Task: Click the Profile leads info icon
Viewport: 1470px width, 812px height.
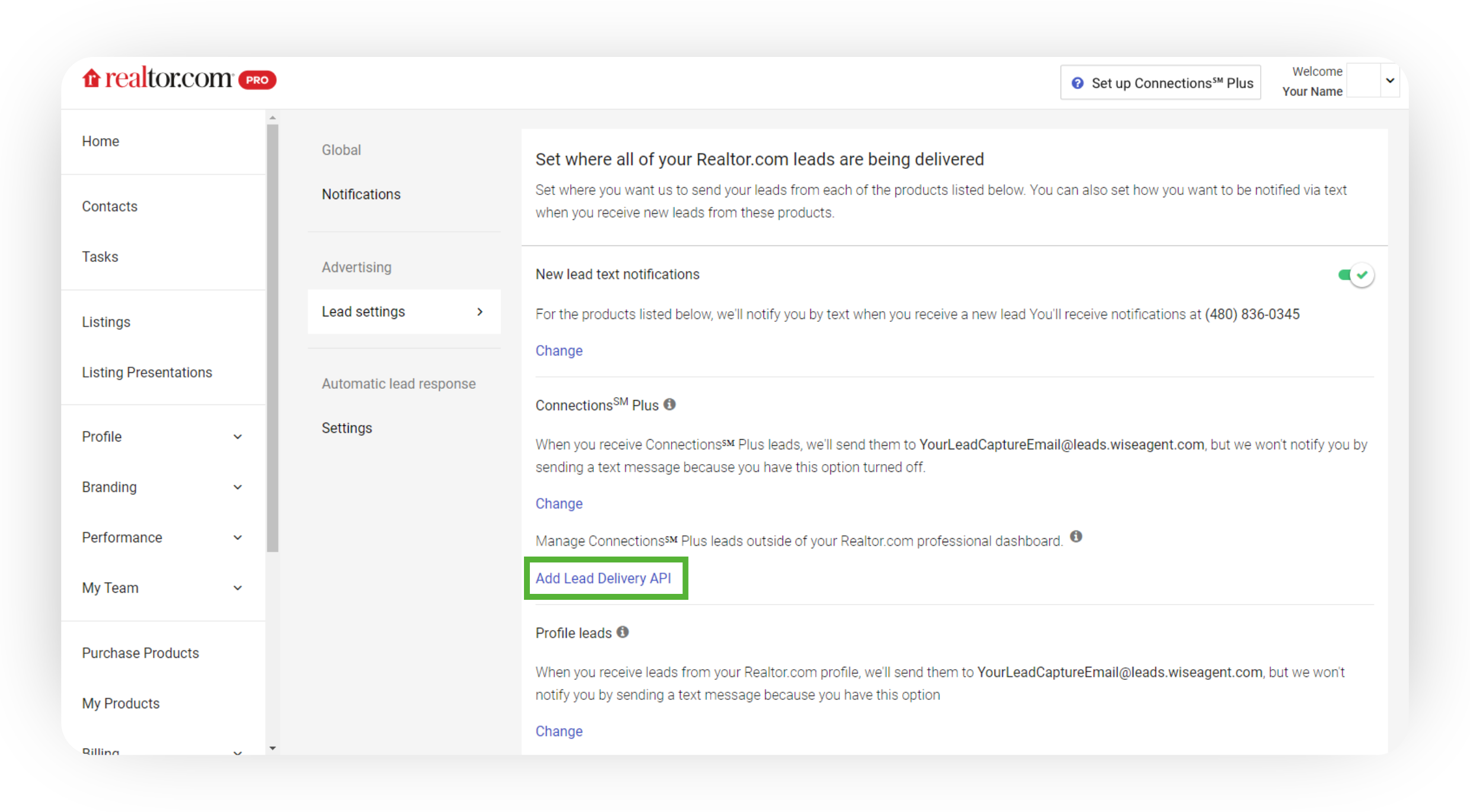Action: point(622,632)
